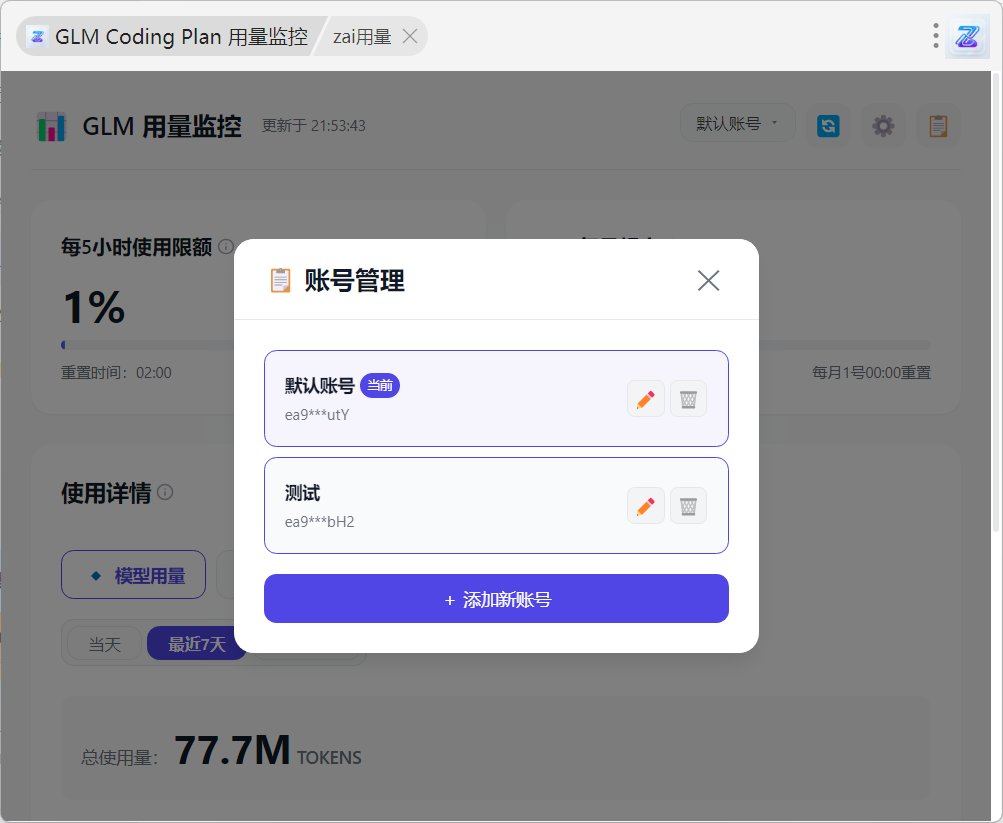Delete the 测试 account via trash icon
This screenshot has height=823, width=1003.
pos(688,506)
